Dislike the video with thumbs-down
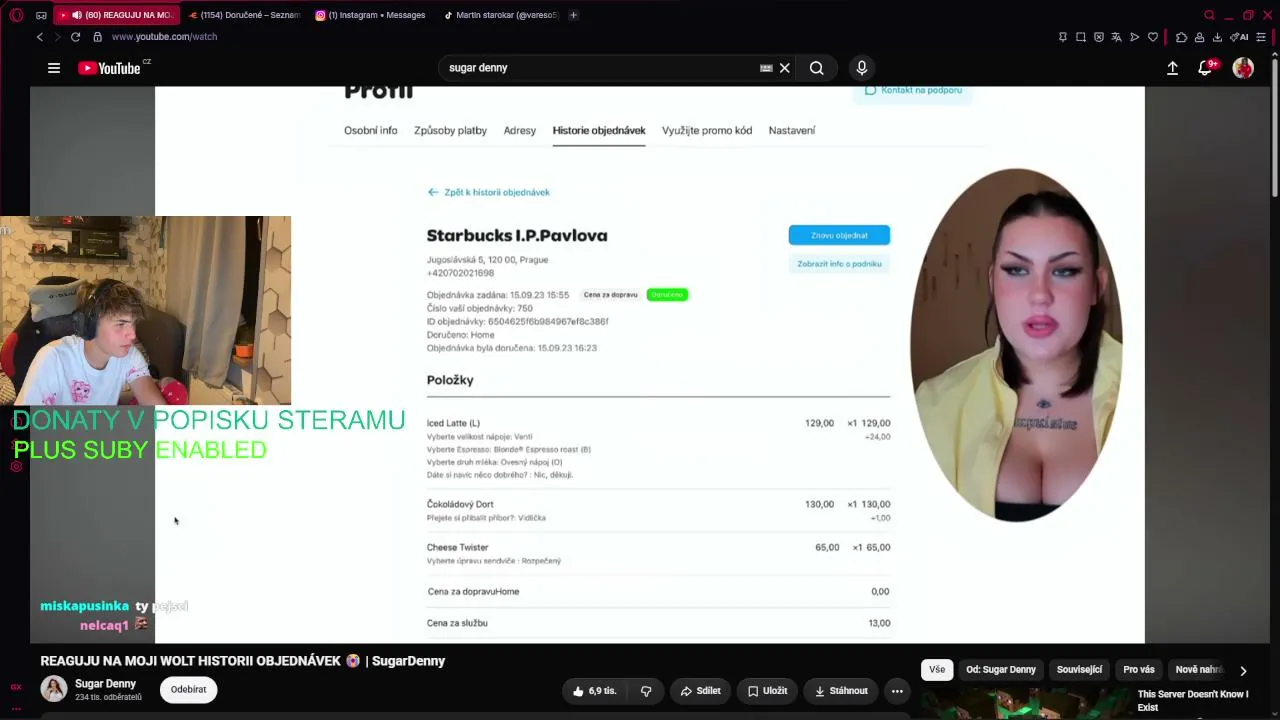1280x720 pixels. coord(646,691)
